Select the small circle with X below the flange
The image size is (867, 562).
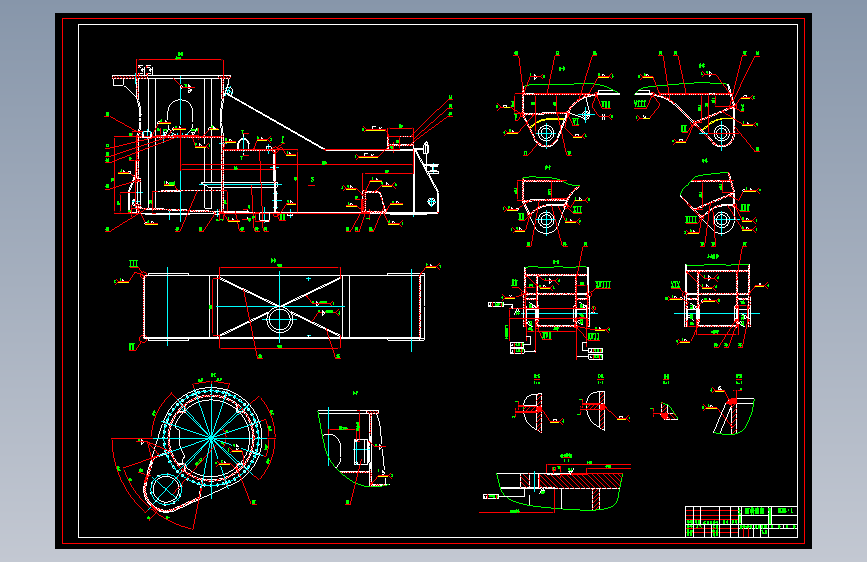pos(165,489)
